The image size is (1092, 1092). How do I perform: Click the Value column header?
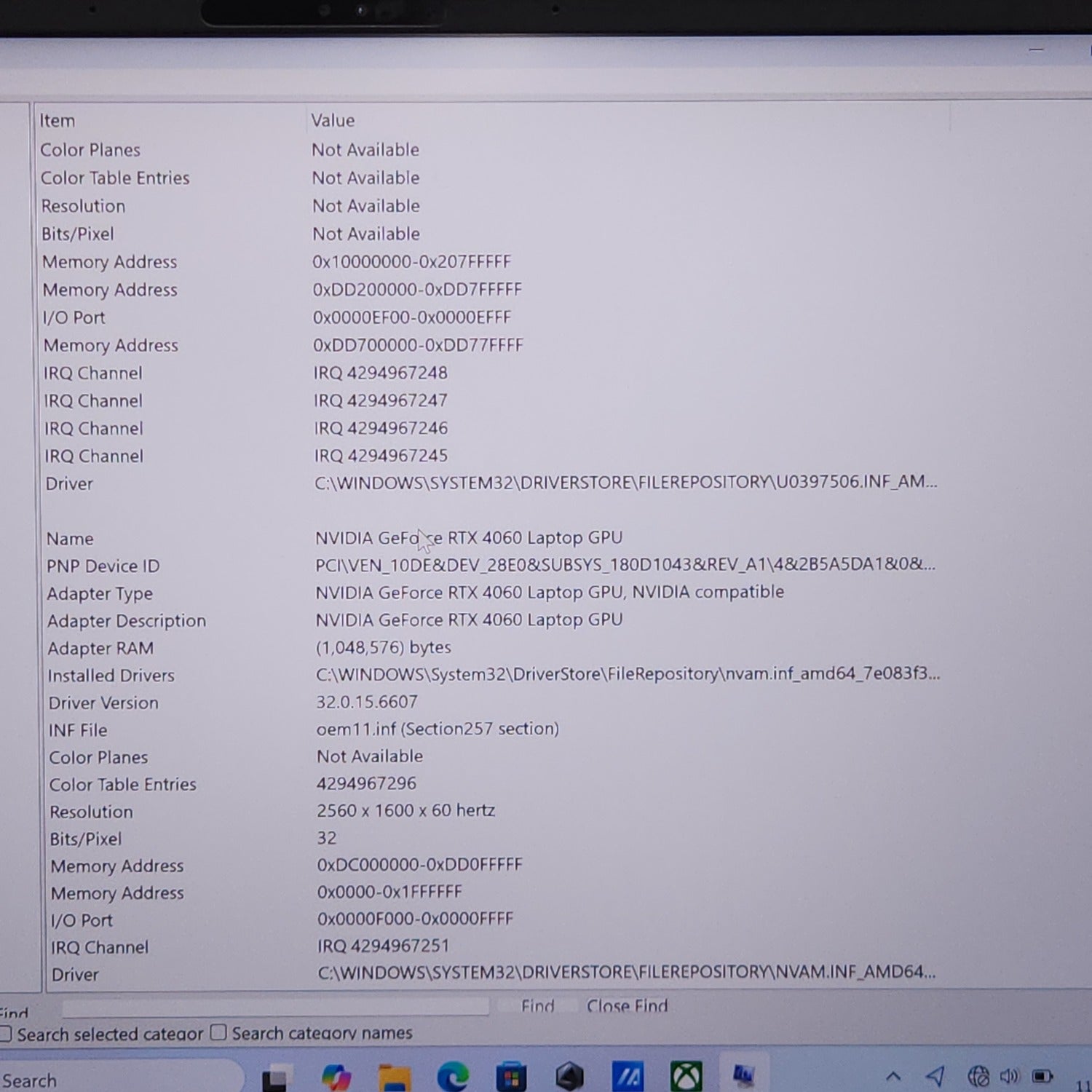coord(333,120)
